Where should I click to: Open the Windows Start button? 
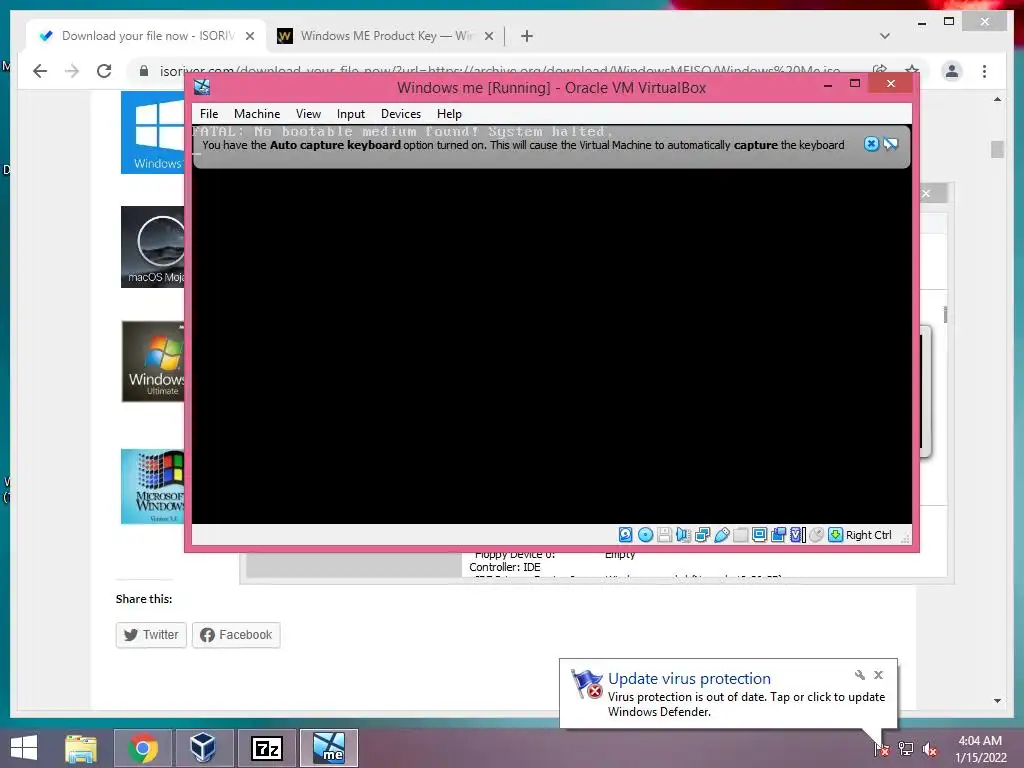(x=24, y=748)
